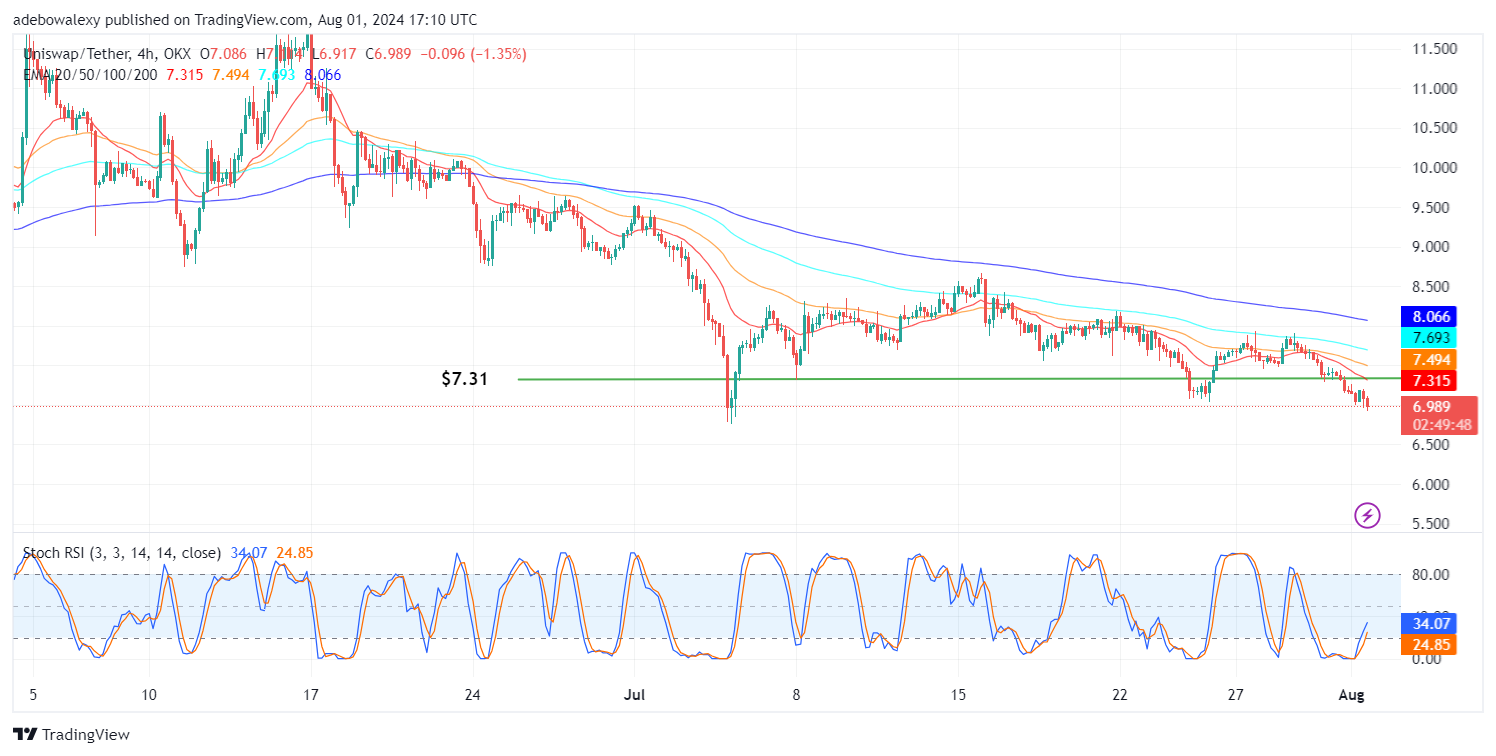Click the orange 7.494 EMA price tag
The image size is (1496, 756).
pyautogui.click(x=1427, y=360)
